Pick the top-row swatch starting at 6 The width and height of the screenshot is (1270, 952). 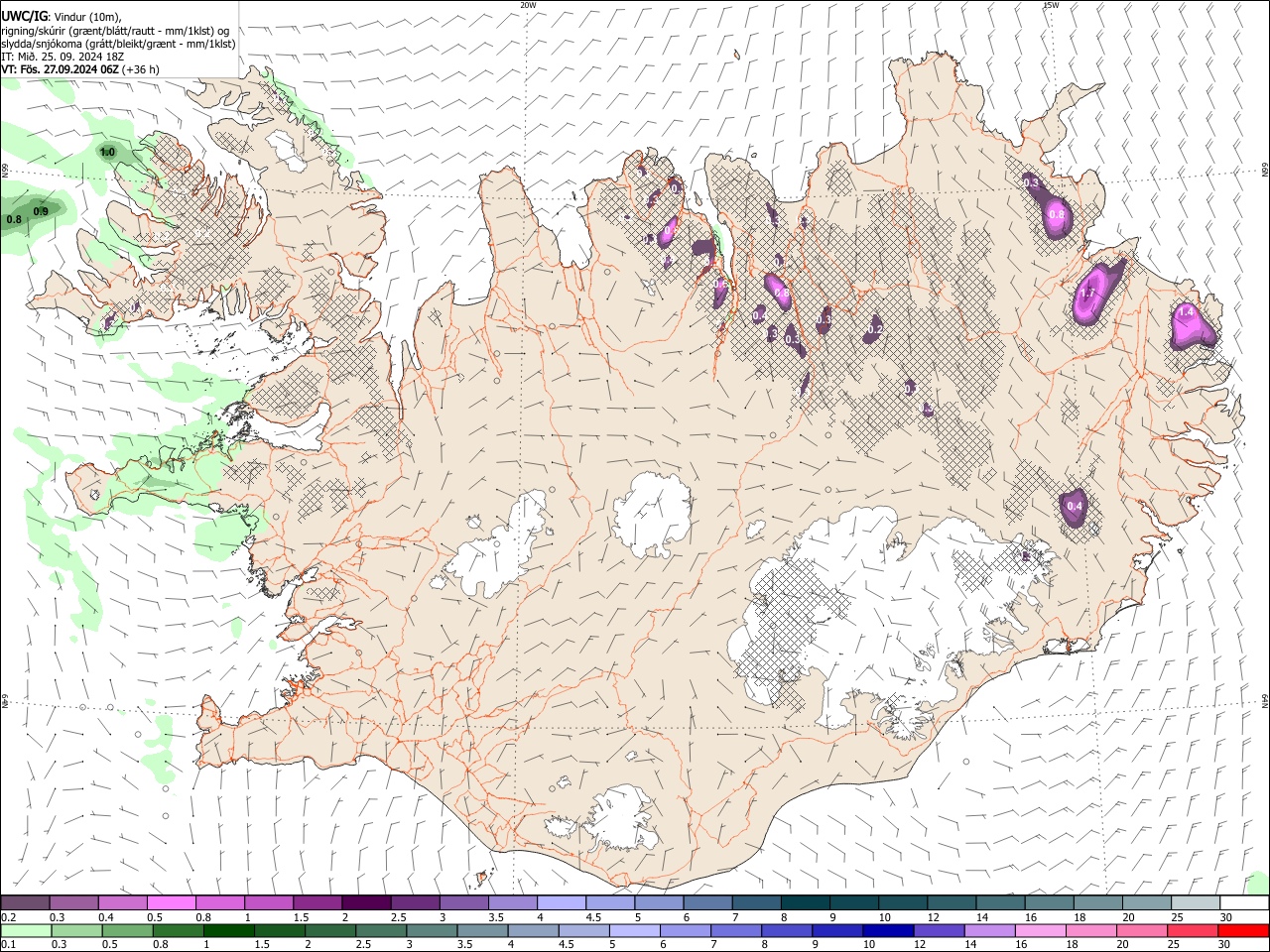(706, 903)
